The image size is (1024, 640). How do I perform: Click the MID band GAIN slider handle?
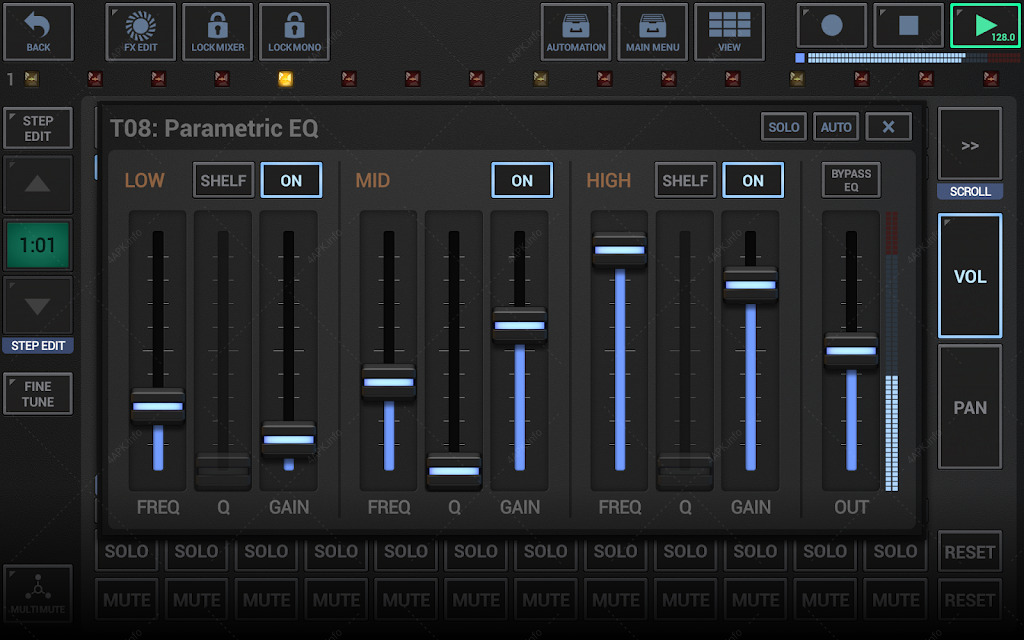tap(519, 325)
